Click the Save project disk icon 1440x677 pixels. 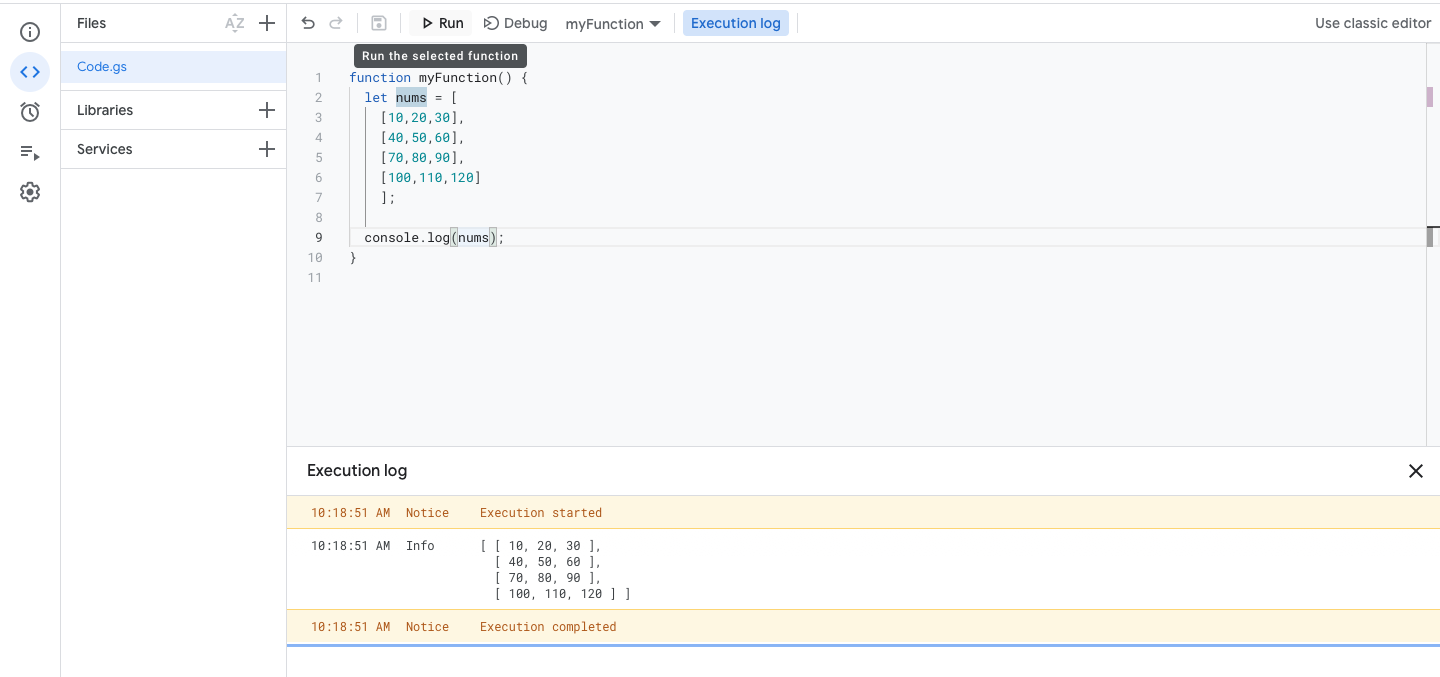click(378, 23)
